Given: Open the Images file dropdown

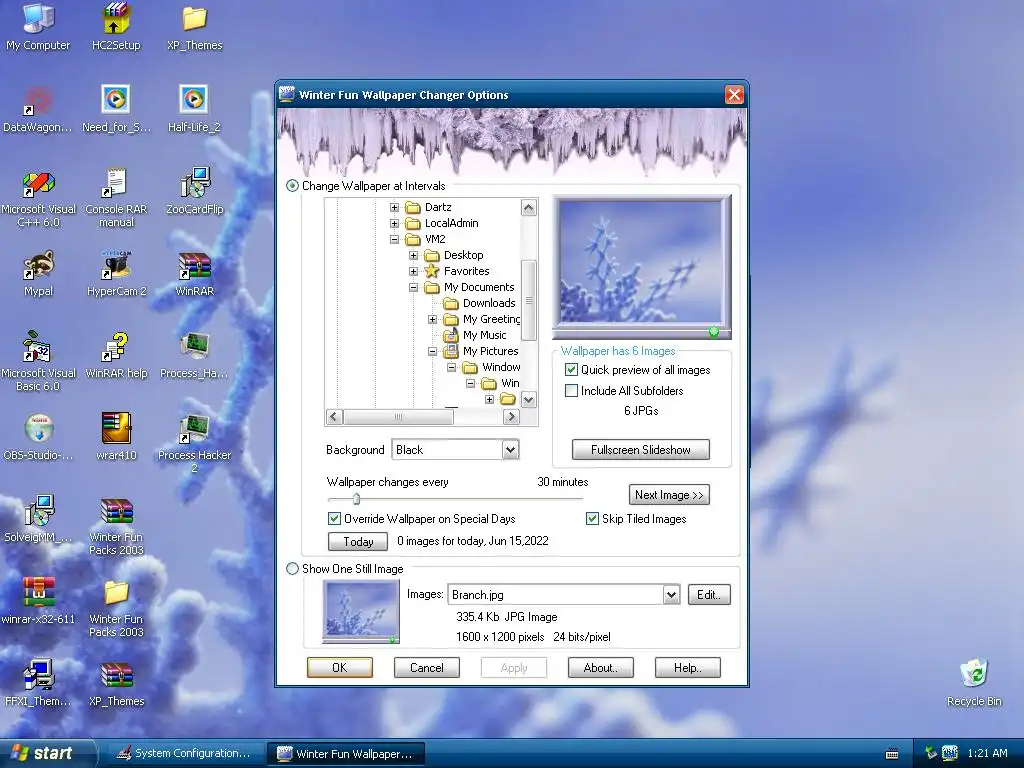Looking at the screenshot, I should click(x=671, y=595).
